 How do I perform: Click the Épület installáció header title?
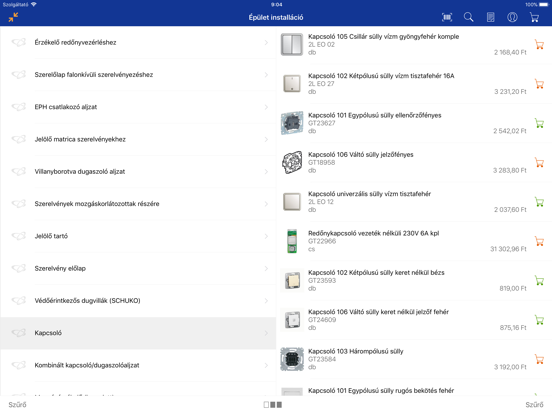[x=276, y=17]
